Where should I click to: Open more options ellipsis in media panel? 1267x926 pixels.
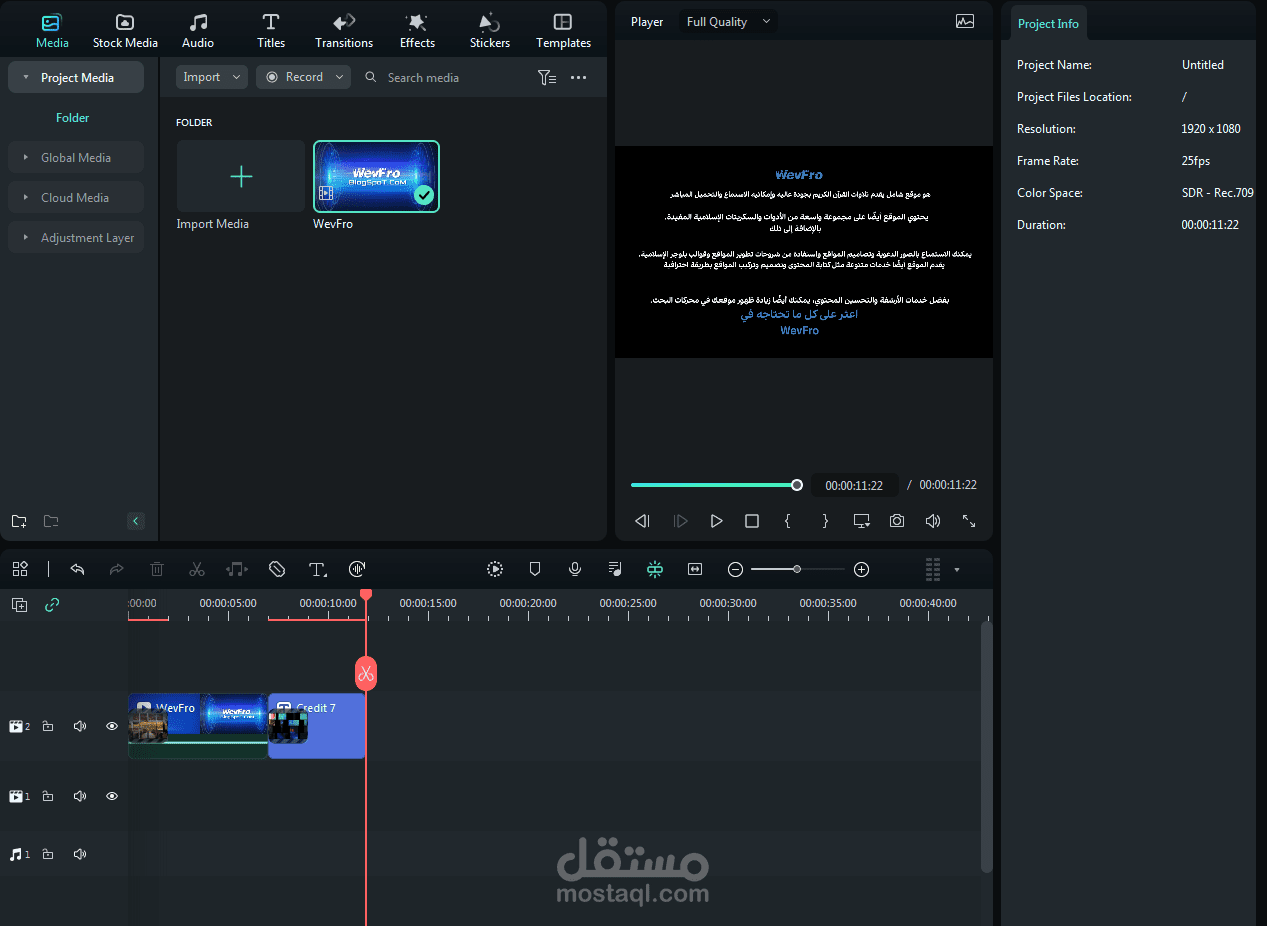579,77
